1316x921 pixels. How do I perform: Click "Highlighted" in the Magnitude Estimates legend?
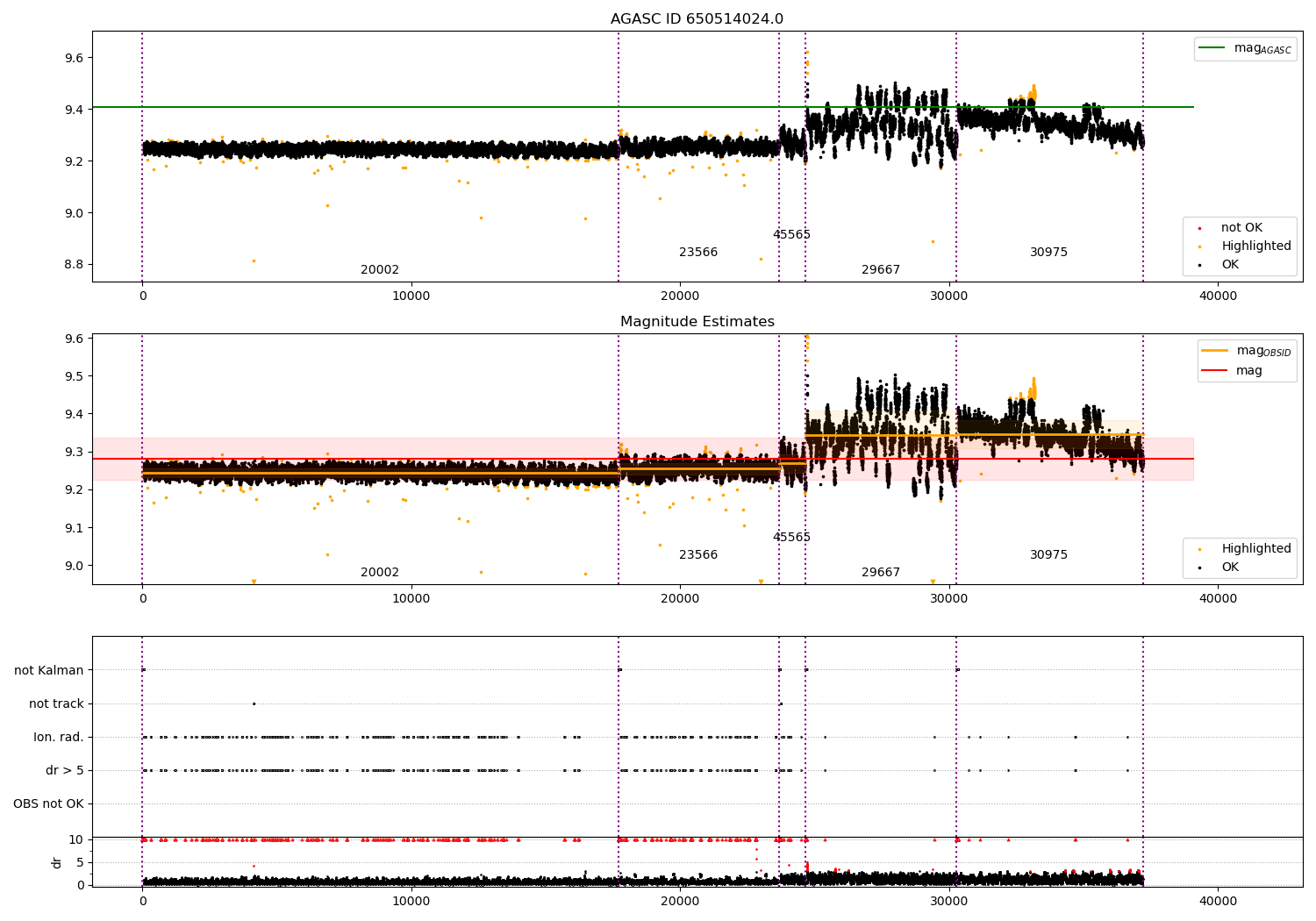tap(1256, 549)
